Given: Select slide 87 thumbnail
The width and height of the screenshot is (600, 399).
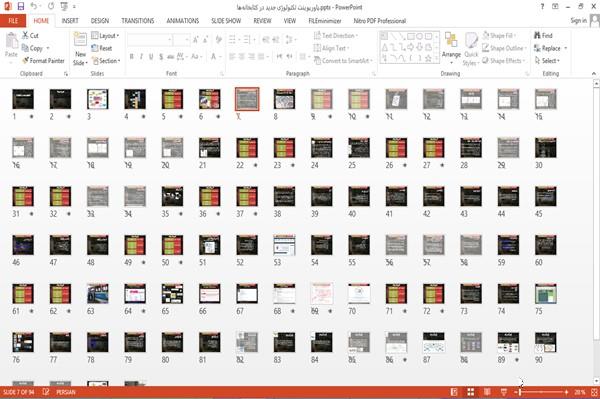Looking at the screenshot, I should pyautogui.click(x=434, y=342).
